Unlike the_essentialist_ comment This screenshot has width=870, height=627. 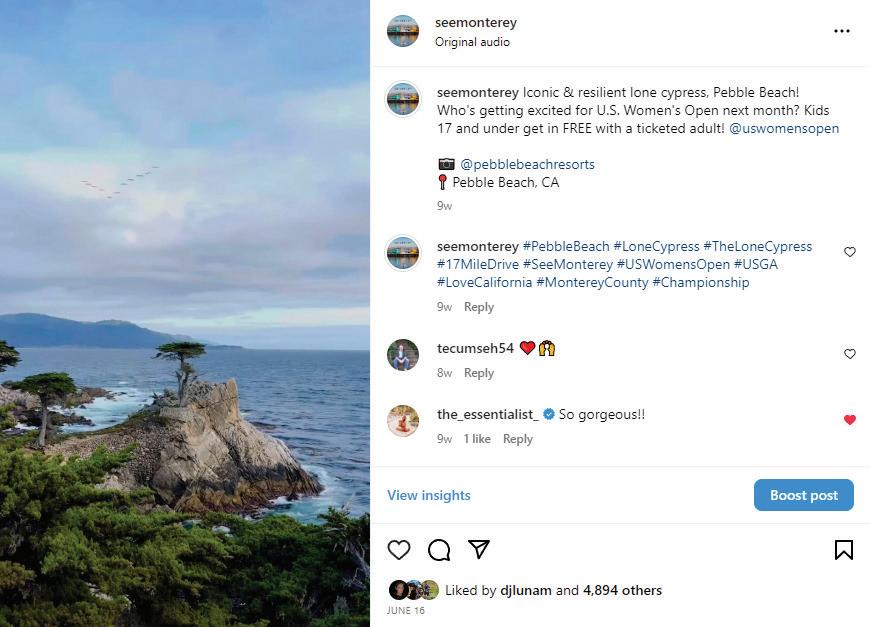click(x=850, y=420)
